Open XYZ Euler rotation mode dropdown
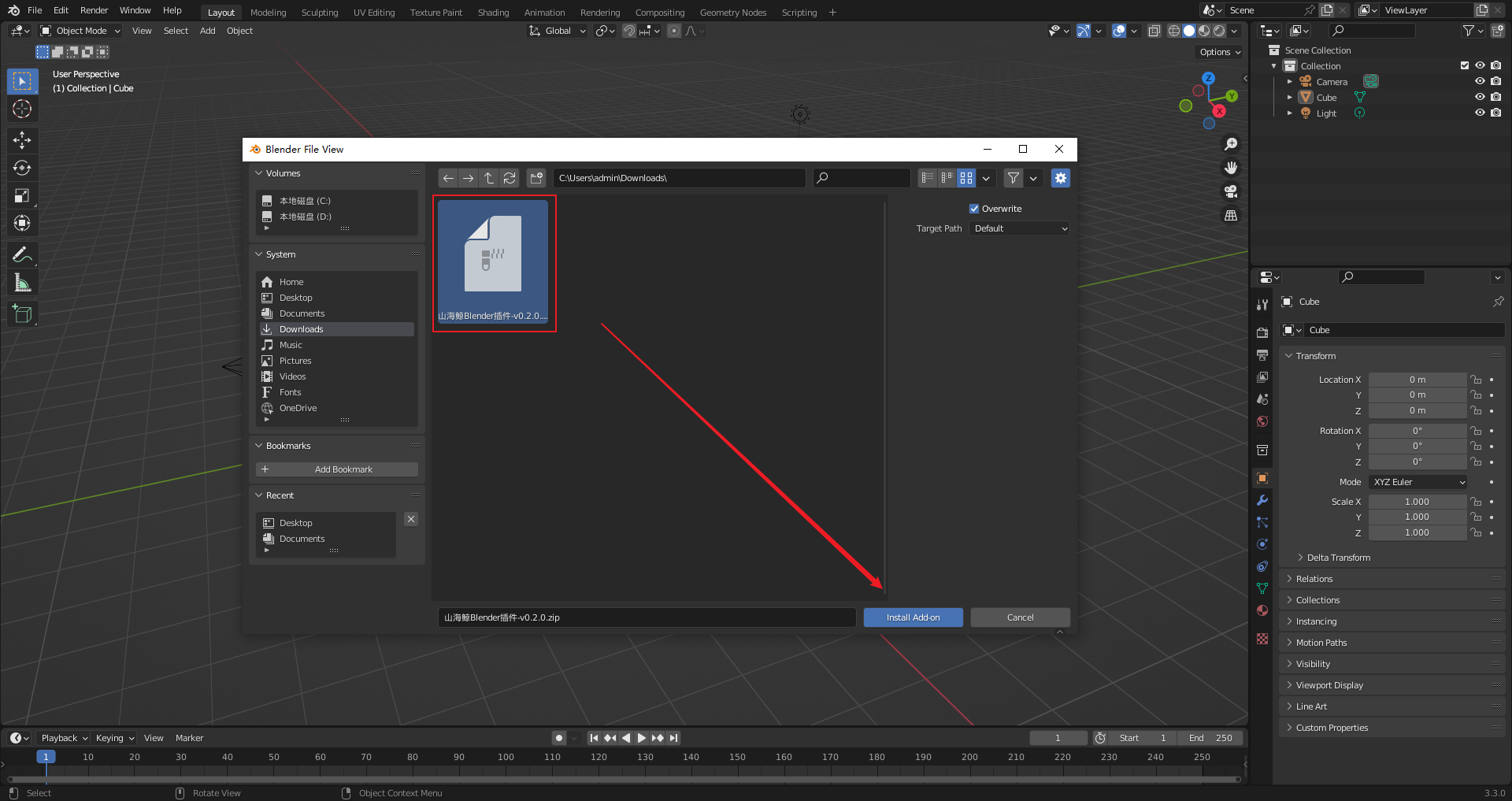This screenshot has width=1512, height=801. 1418,482
